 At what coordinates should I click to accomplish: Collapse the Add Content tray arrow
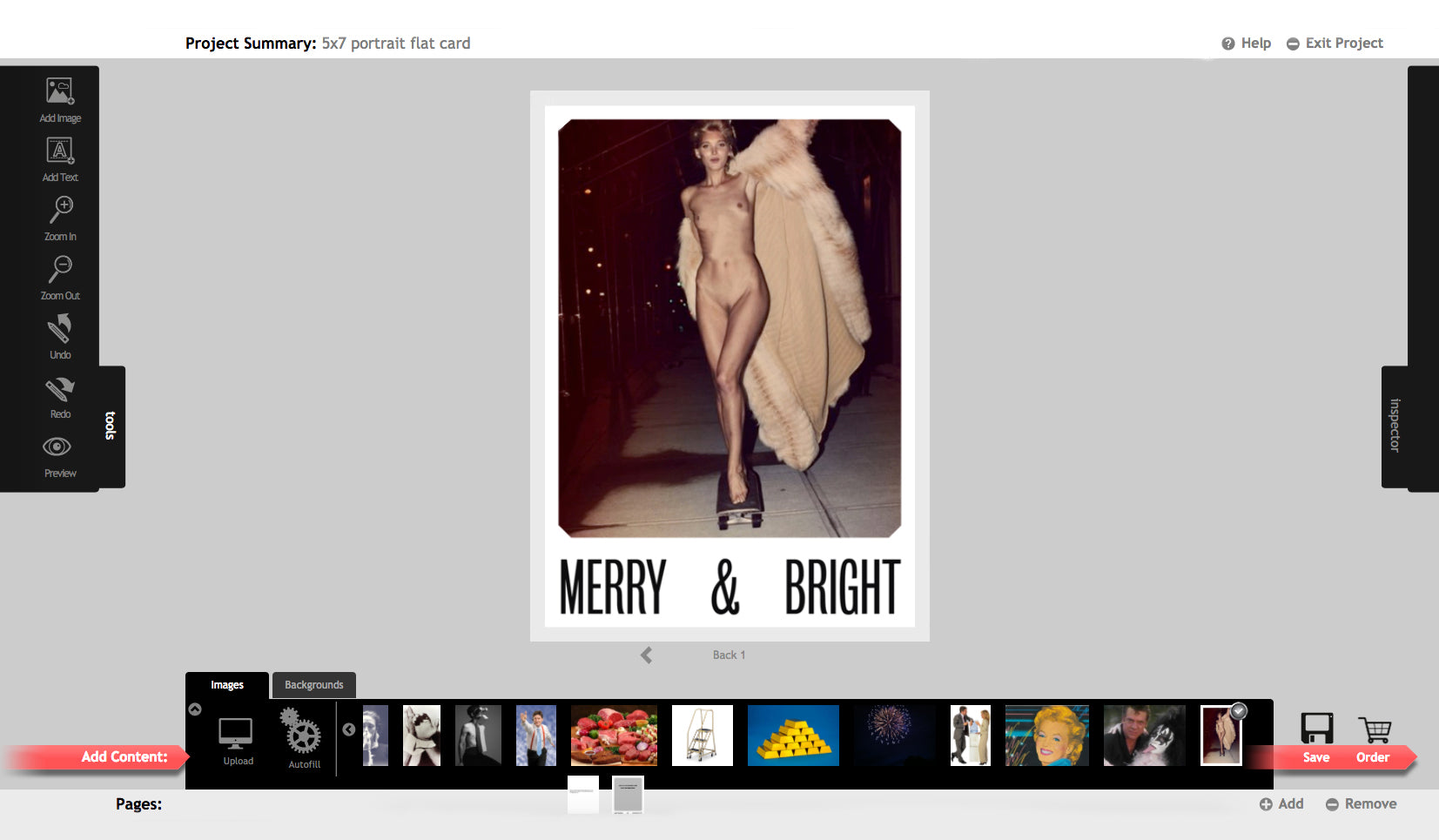[x=195, y=709]
